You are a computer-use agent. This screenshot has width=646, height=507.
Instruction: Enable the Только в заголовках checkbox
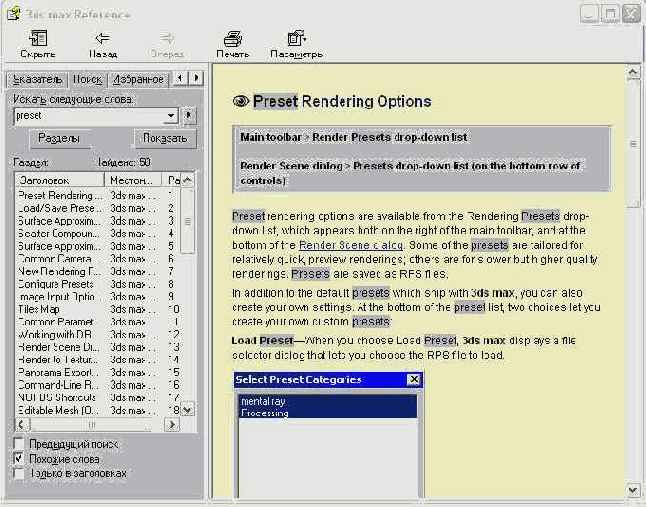coord(20,473)
